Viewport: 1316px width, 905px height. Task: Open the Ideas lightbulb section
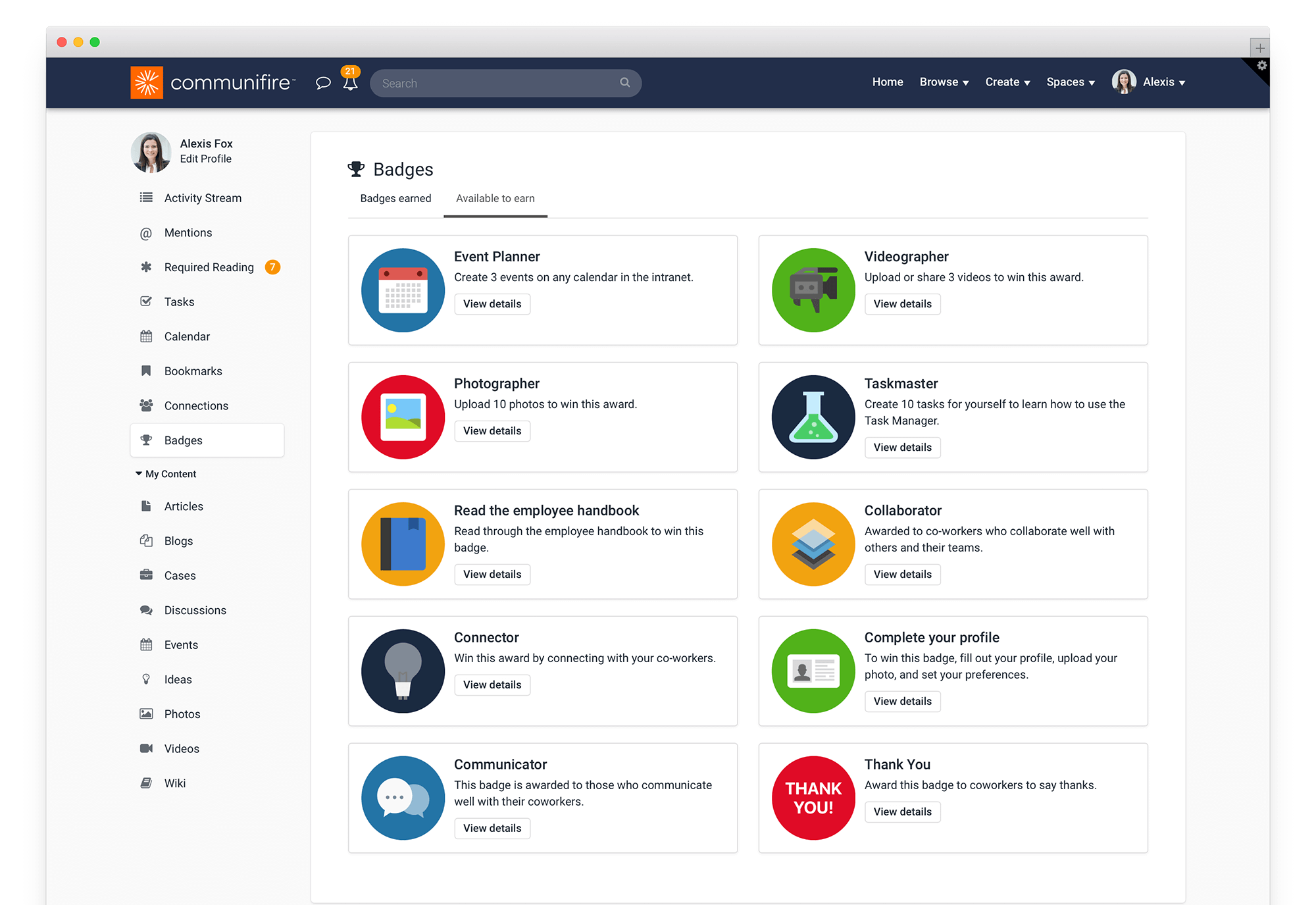(x=147, y=679)
